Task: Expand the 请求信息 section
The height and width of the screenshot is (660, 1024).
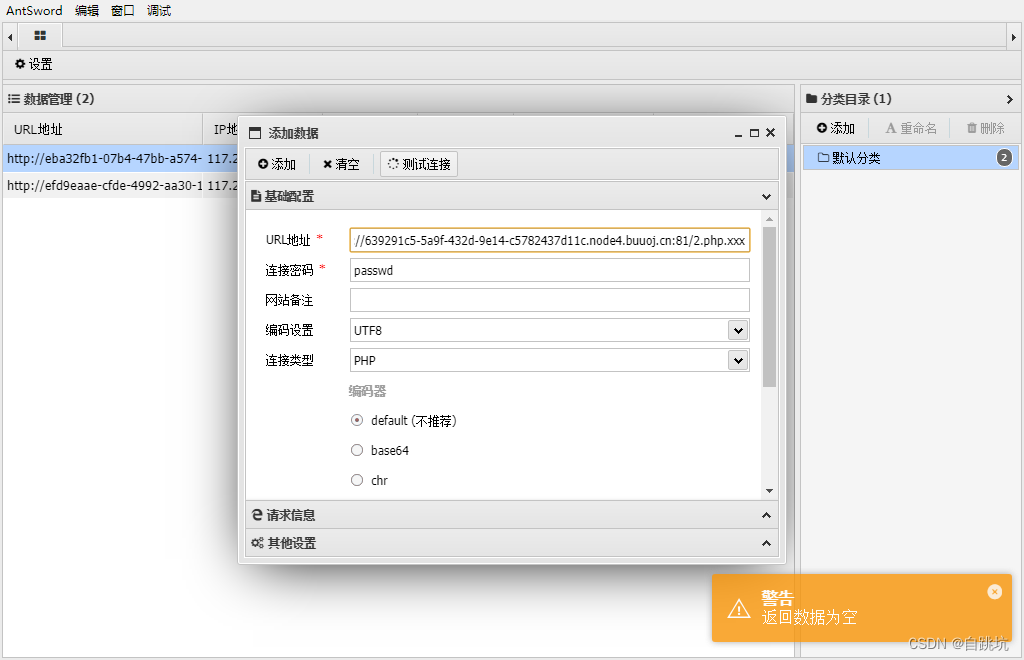Action: (766, 515)
